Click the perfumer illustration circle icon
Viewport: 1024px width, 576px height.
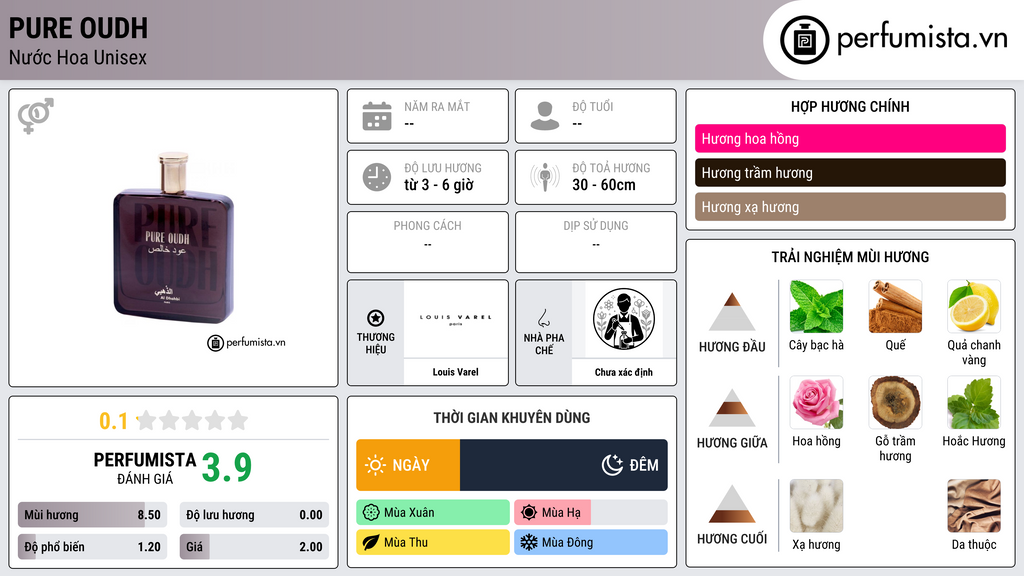coord(624,319)
